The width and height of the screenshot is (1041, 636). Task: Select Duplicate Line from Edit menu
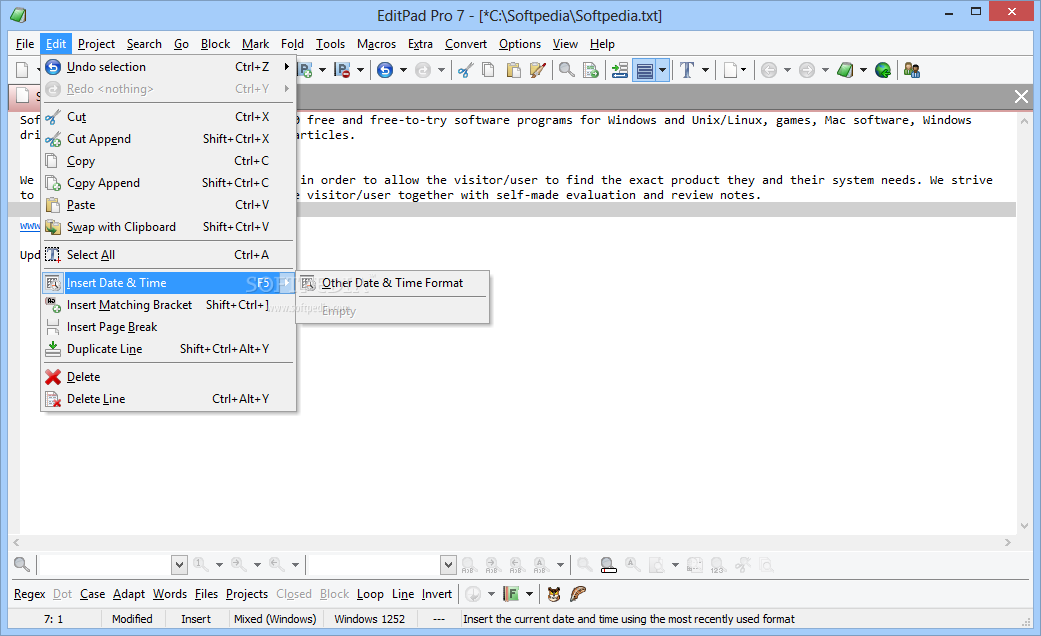tap(168, 349)
